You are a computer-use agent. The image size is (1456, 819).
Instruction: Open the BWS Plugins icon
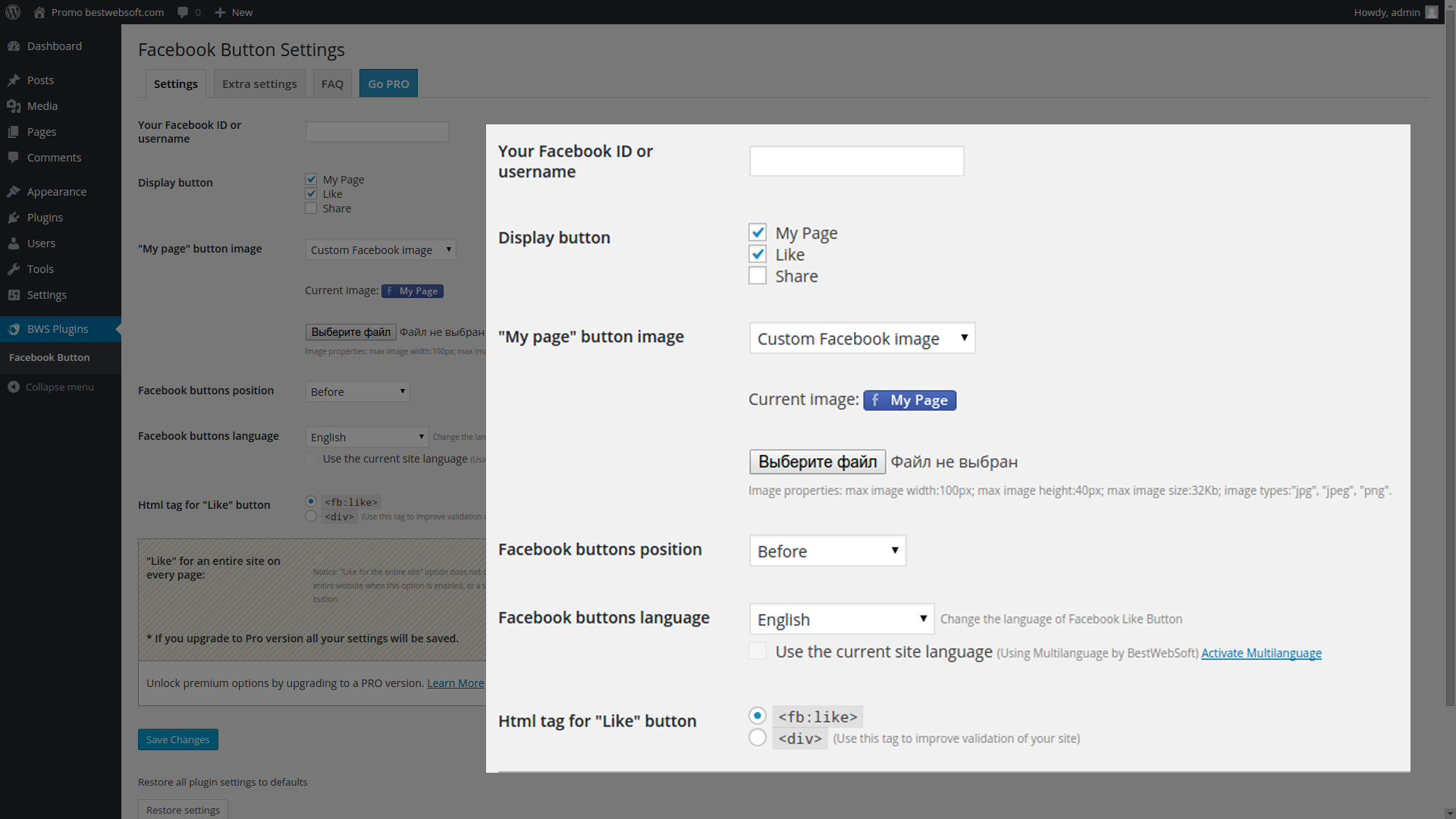[x=14, y=329]
